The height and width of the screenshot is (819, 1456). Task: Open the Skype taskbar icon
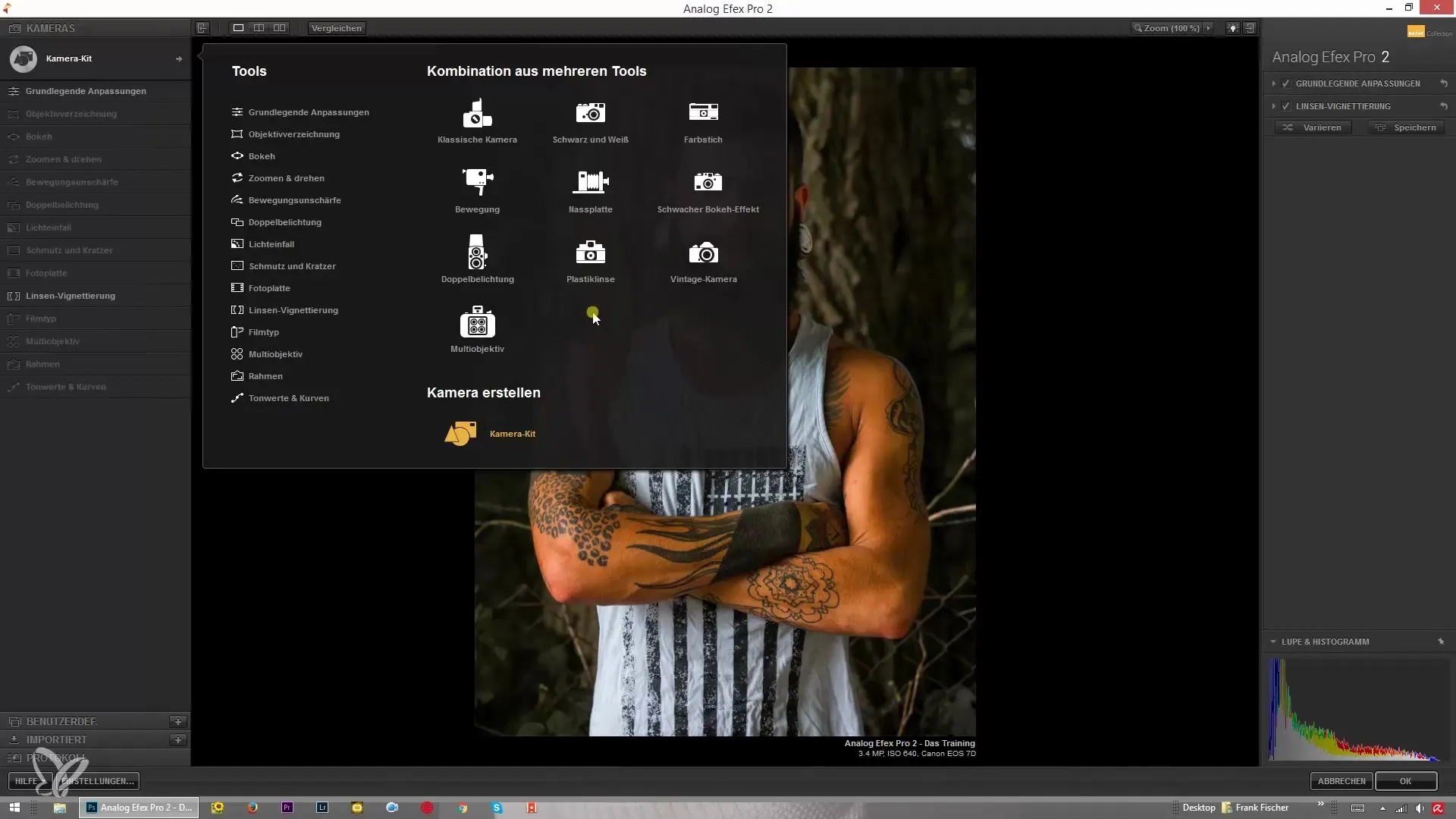coord(497,808)
